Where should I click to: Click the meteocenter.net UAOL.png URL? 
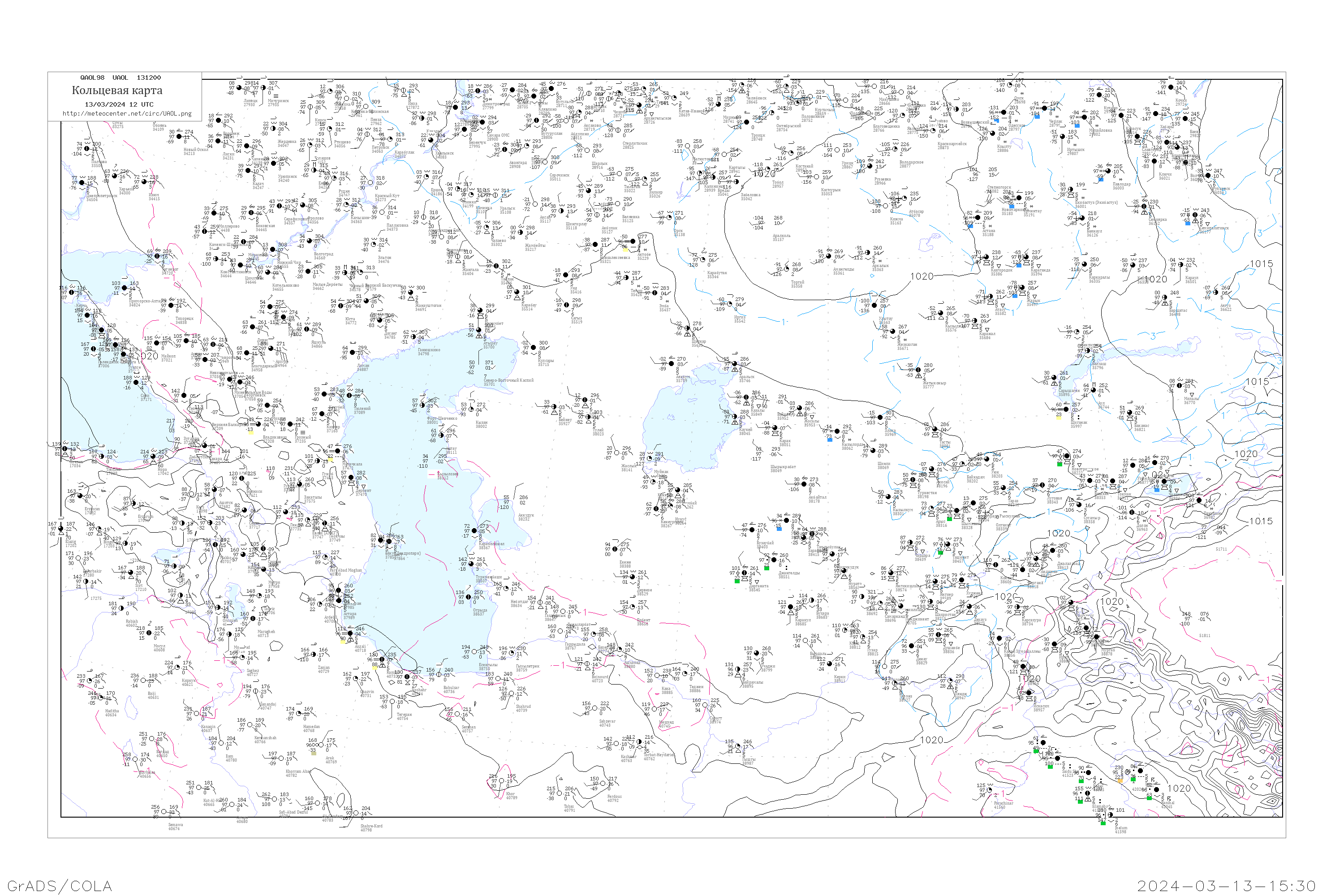tap(127, 113)
